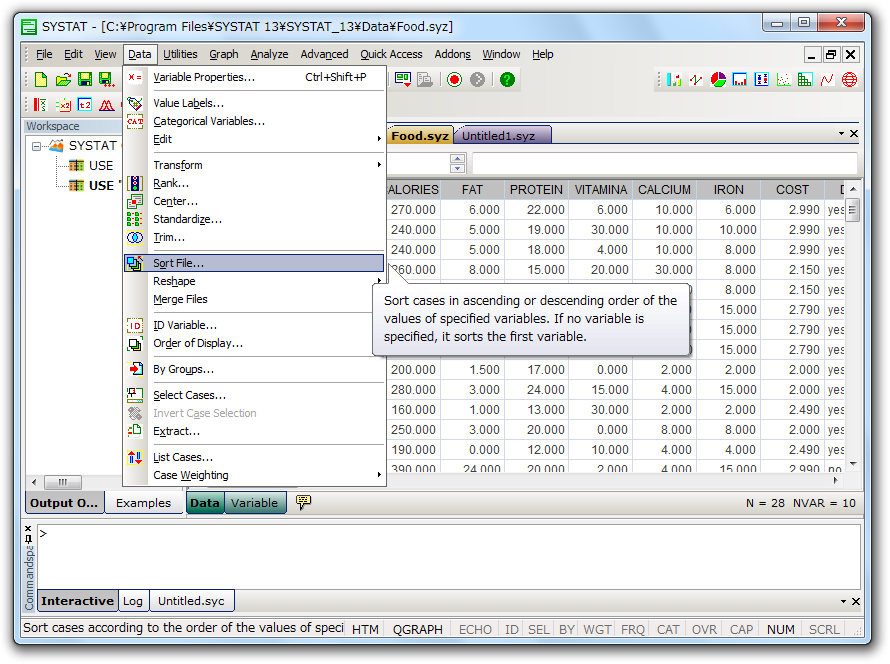Image resolution: width=890 pixels, height=664 pixels.
Task: Open the scatterplot graph icon
Action: 783,80
